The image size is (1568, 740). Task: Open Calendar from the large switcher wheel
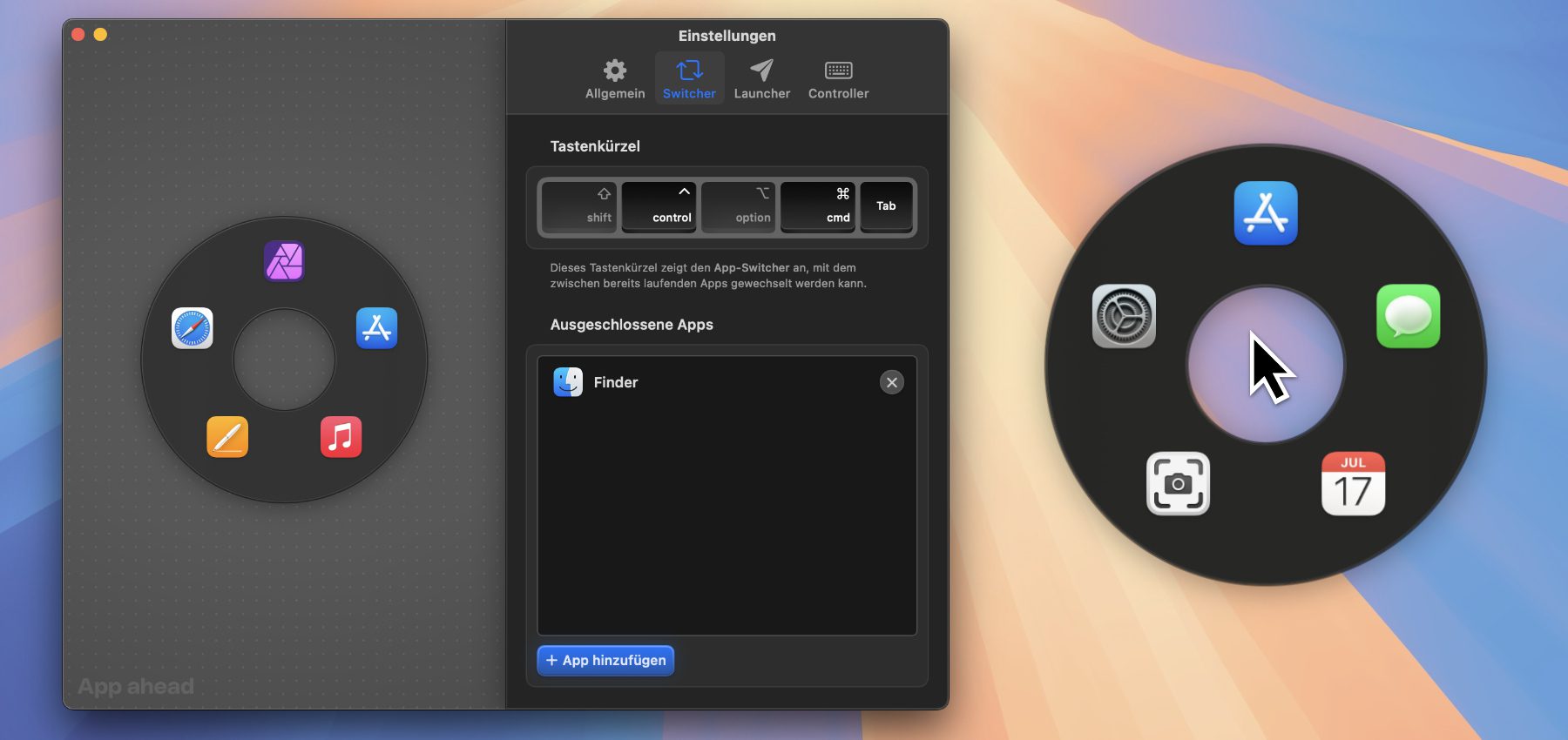click(1353, 483)
